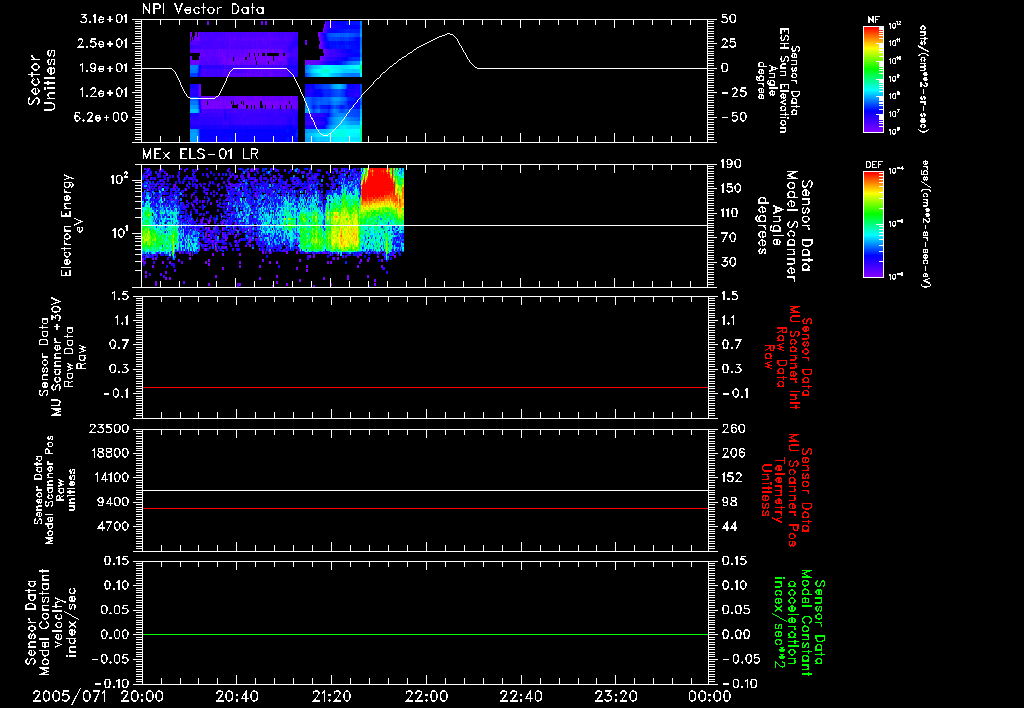Click the 2005/071 date label
The image size is (1024, 708).
69,697
